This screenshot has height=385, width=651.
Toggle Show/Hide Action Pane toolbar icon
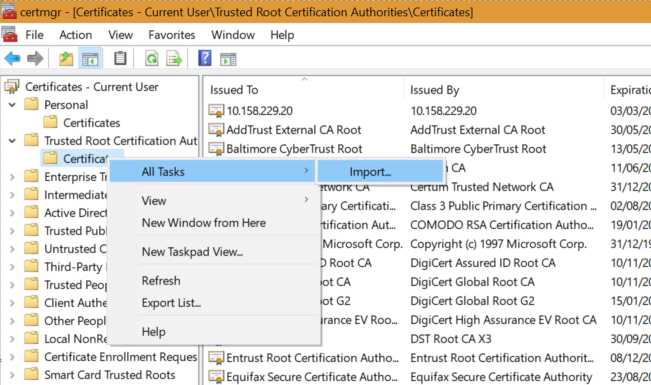pyautogui.click(x=228, y=59)
